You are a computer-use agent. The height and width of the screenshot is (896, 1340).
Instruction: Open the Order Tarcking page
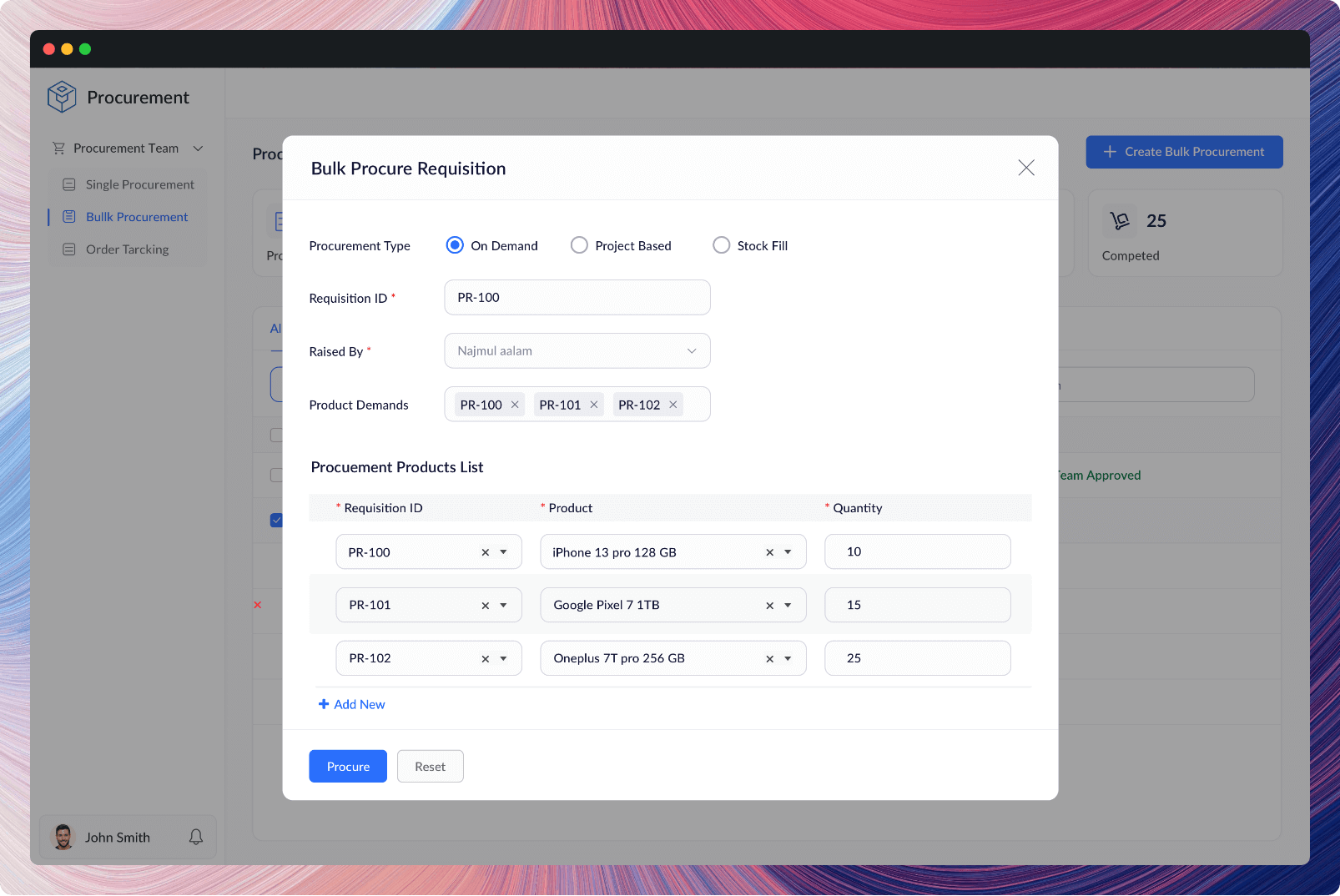tap(127, 249)
